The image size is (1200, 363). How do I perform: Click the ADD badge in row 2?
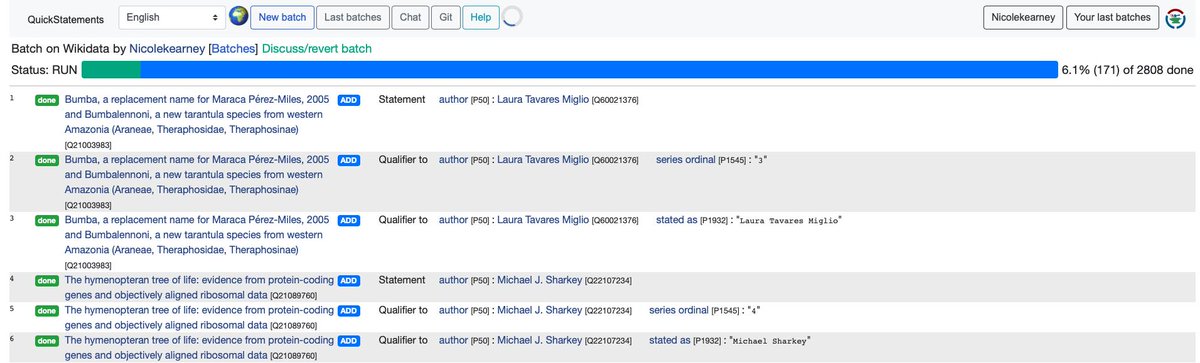(x=349, y=160)
